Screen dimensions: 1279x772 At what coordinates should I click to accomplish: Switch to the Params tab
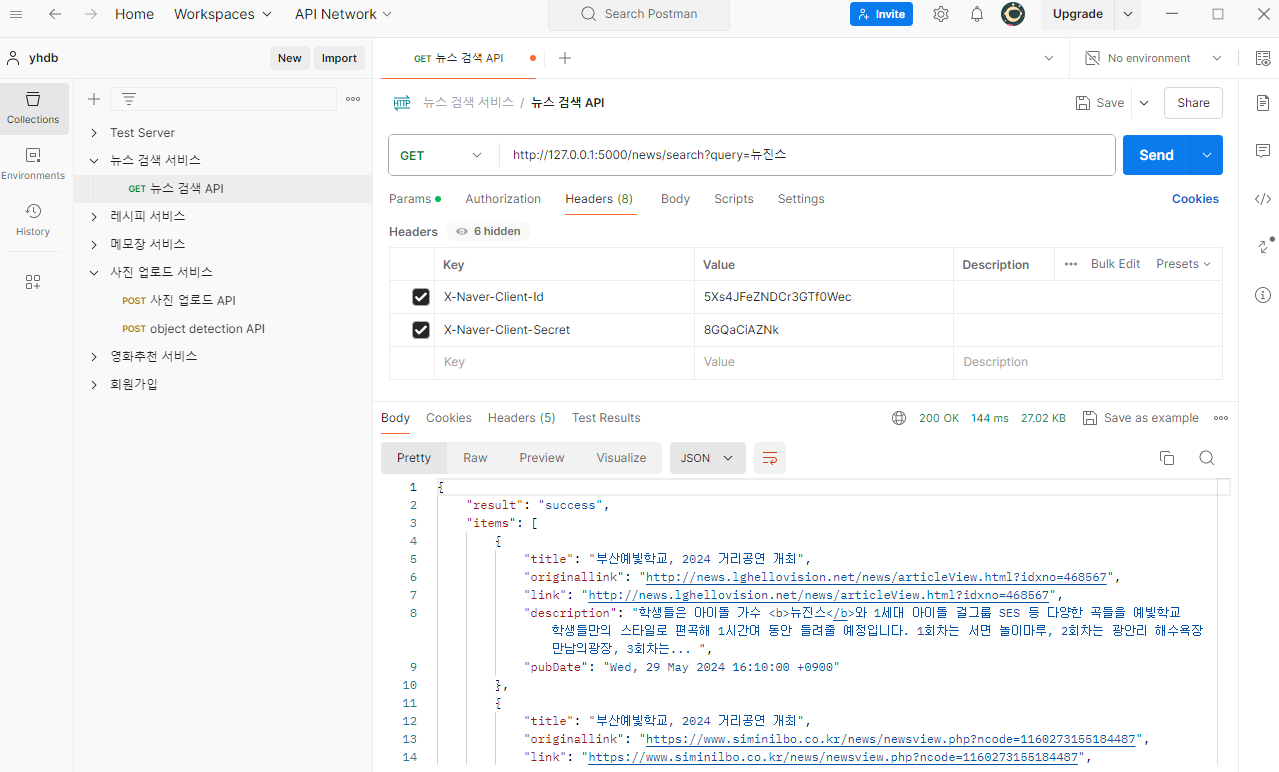coord(415,199)
